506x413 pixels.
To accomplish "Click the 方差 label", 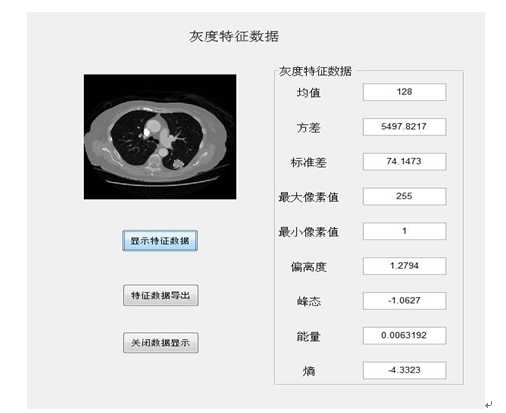I will pyautogui.click(x=308, y=128).
